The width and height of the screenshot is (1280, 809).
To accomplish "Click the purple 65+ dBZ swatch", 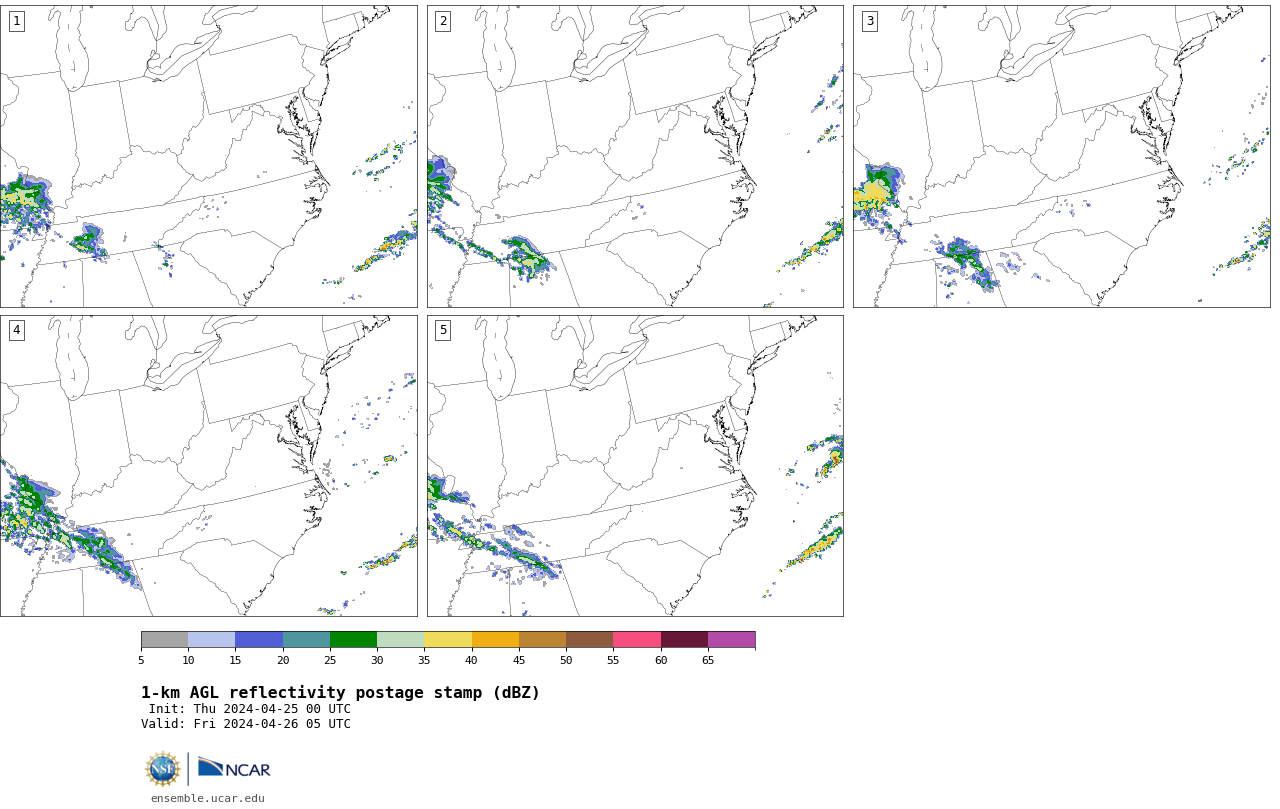I will click(x=732, y=640).
